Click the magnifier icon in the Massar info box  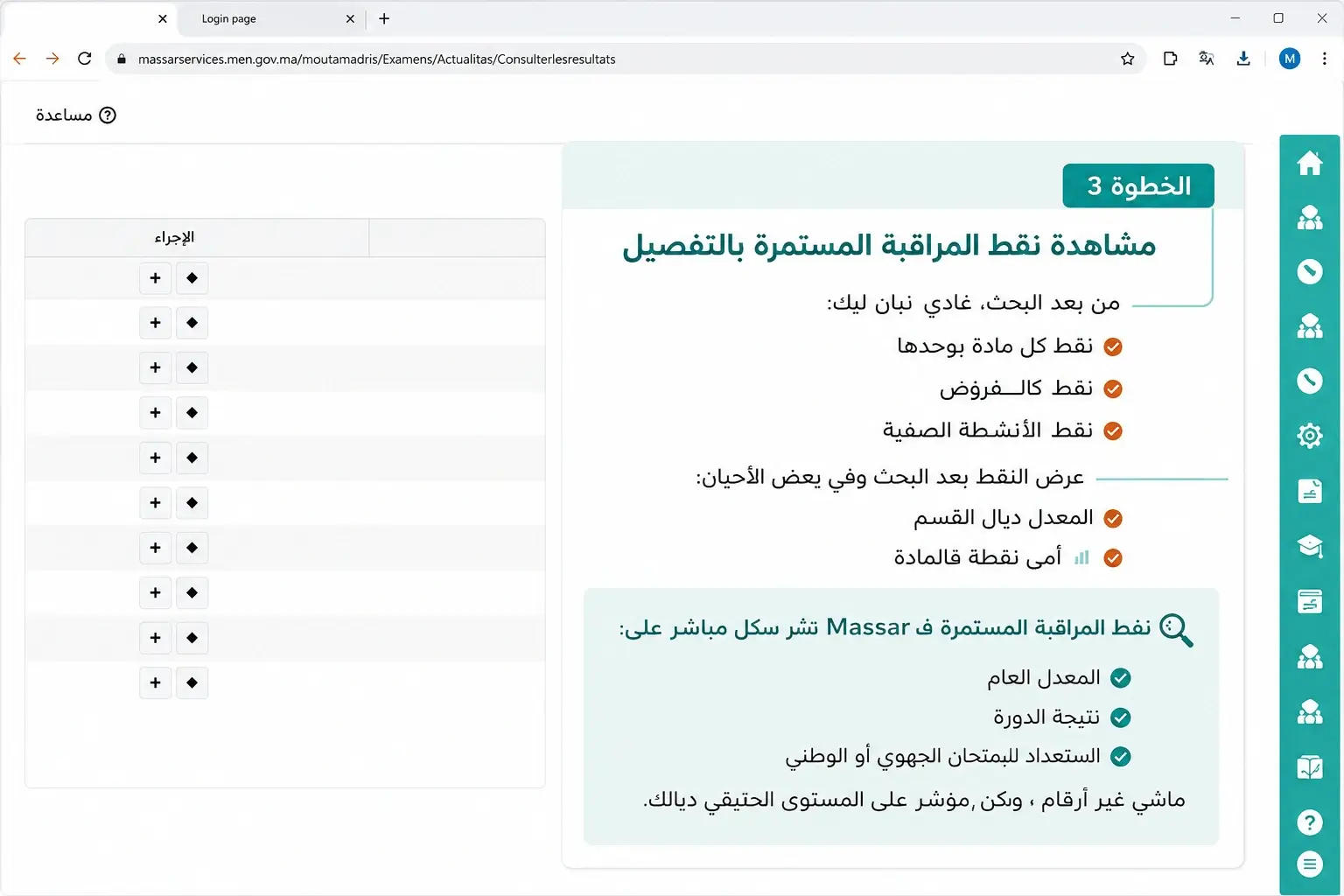(1176, 630)
